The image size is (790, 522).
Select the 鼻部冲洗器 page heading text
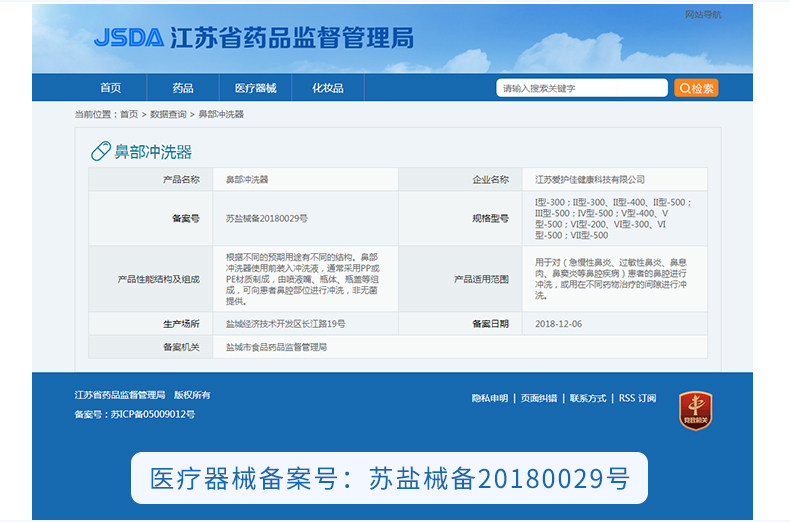(x=153, y=152)
